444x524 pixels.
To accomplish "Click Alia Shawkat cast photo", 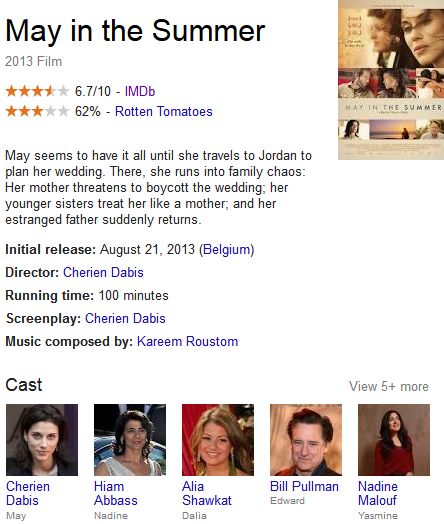I will (218, 440).
